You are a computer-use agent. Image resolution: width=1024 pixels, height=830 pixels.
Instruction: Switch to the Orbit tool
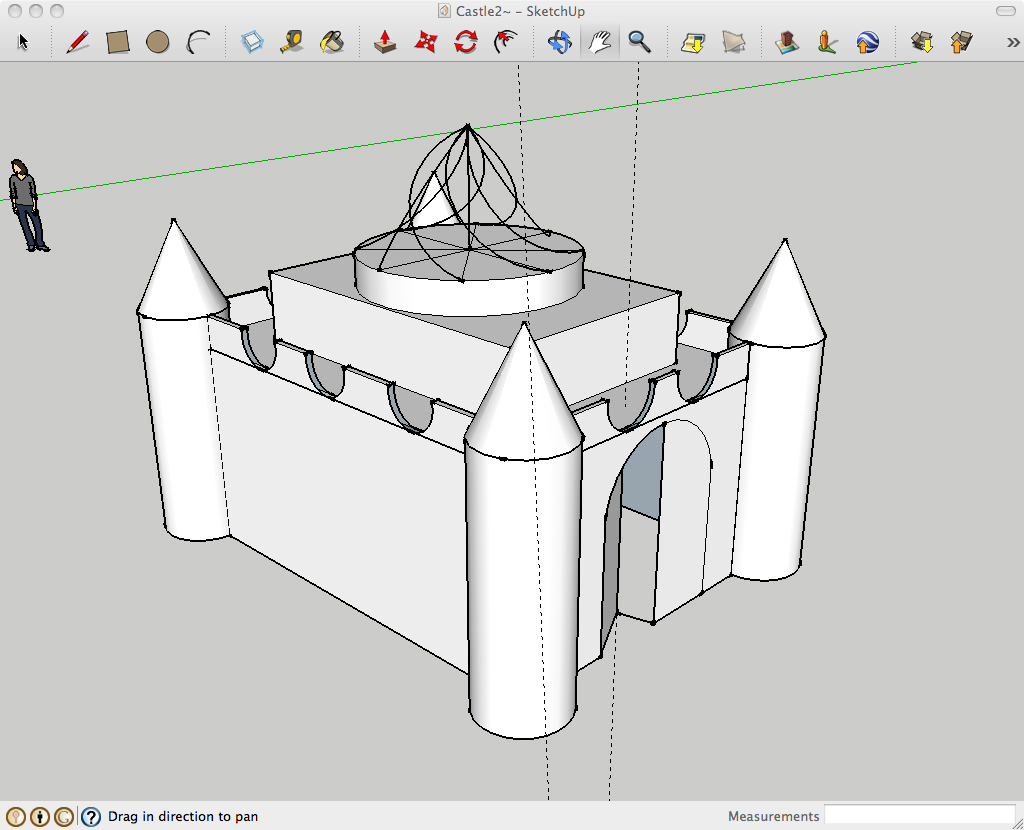[x=559, y=42]
